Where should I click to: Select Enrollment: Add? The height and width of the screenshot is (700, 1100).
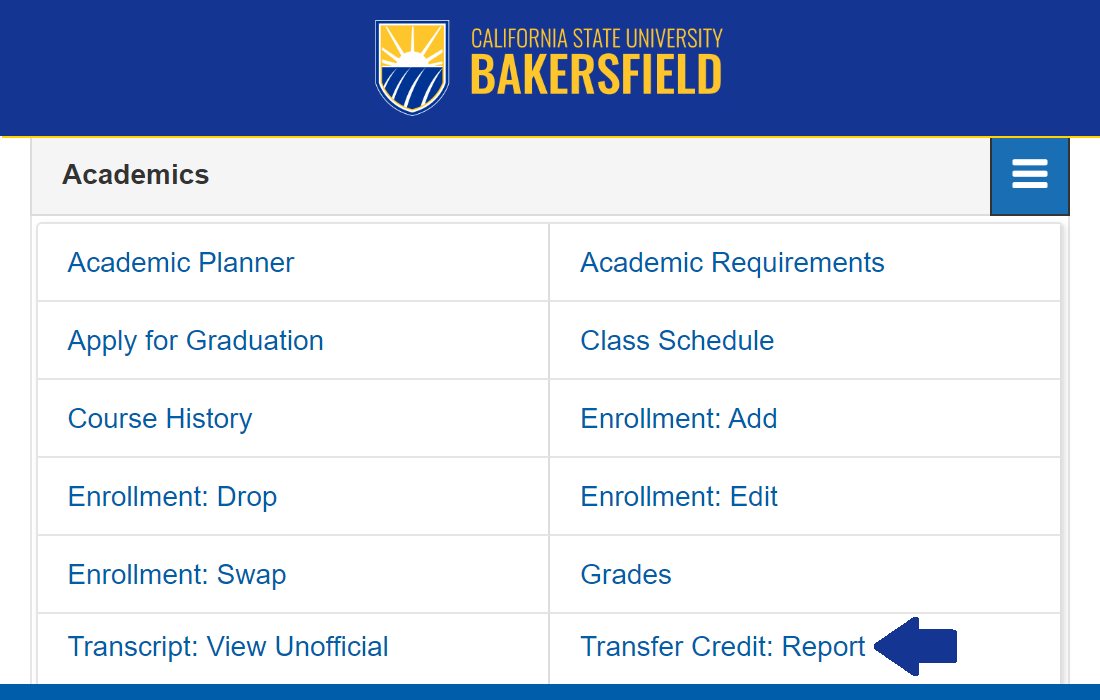[679, 418]
